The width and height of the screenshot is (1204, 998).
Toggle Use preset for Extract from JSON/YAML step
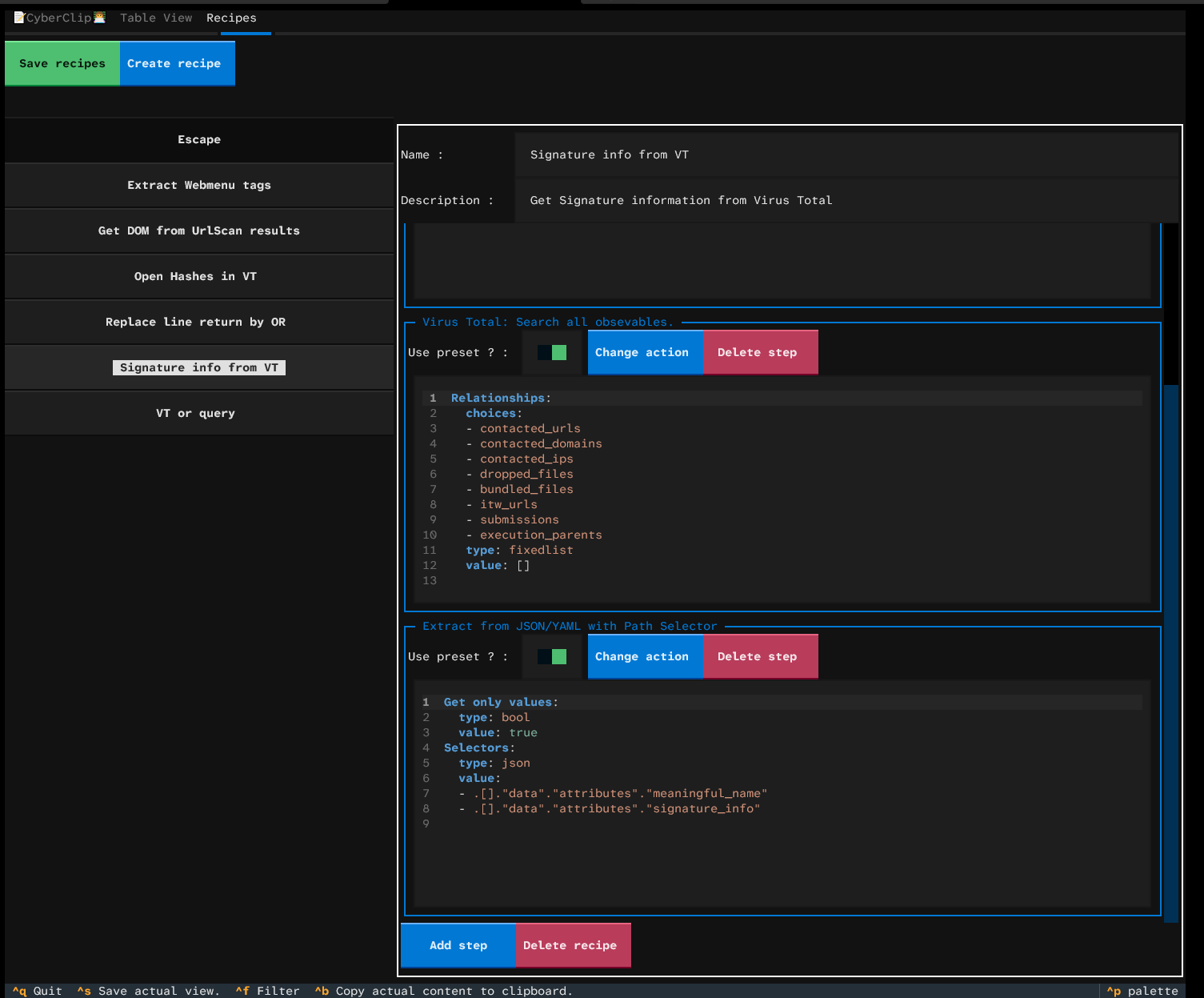click(552, 656)
